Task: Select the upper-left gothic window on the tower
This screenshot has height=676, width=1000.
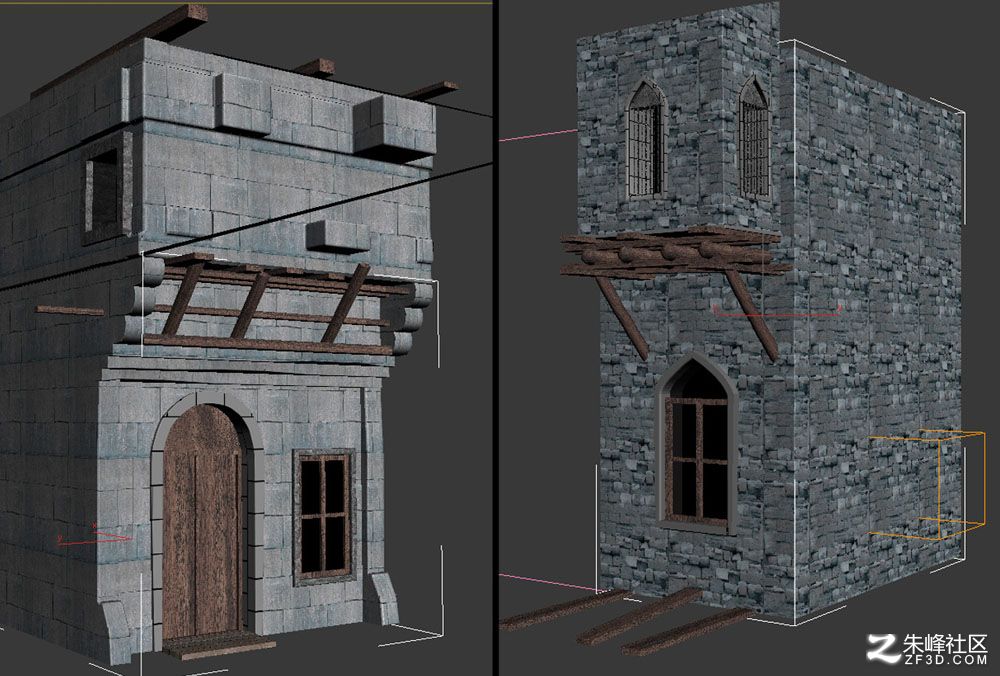Action: click(x=646, y=138)
